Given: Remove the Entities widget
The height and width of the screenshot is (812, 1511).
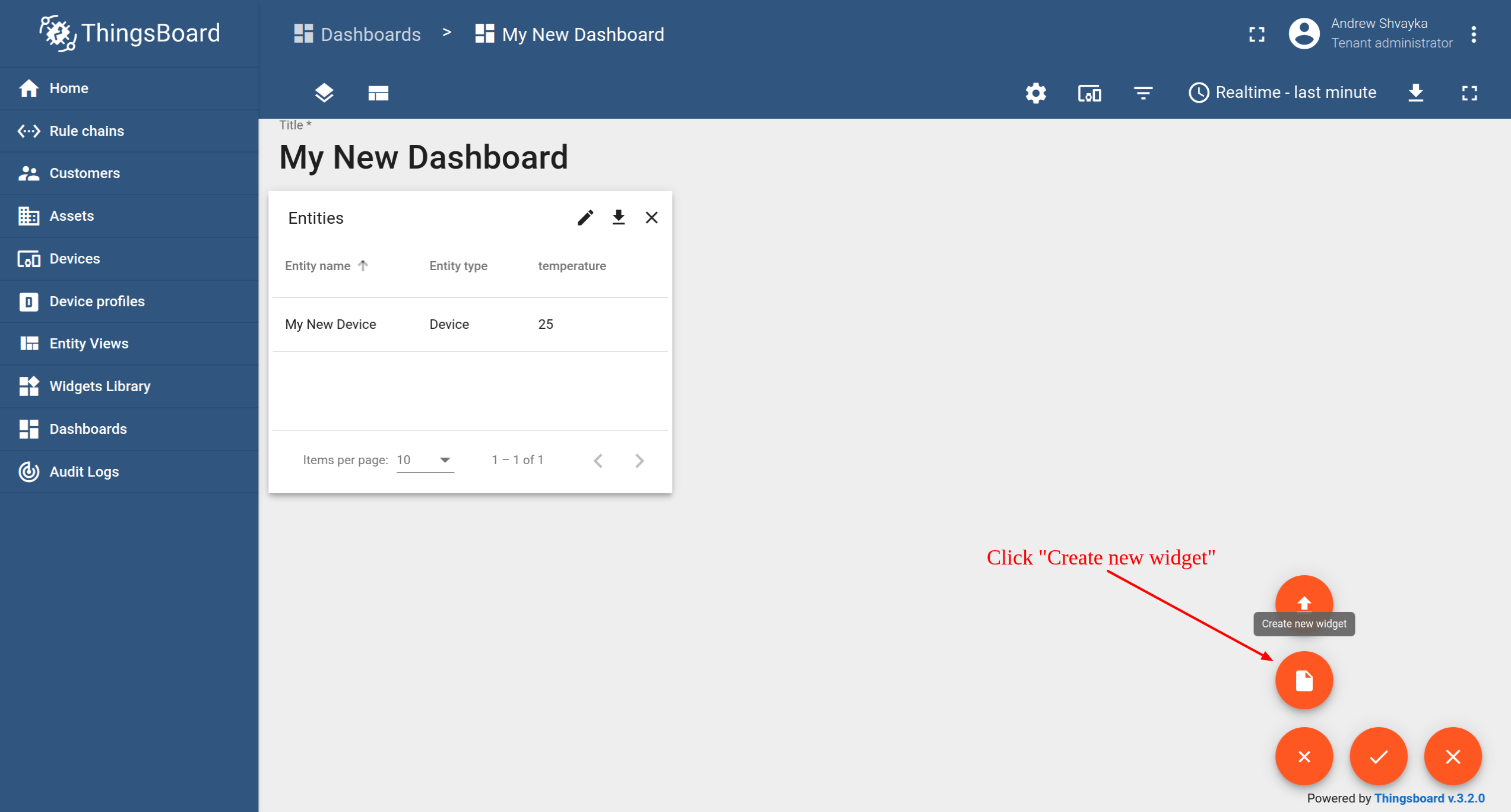Looking at the screenshot, I should [x=652, y=218].
